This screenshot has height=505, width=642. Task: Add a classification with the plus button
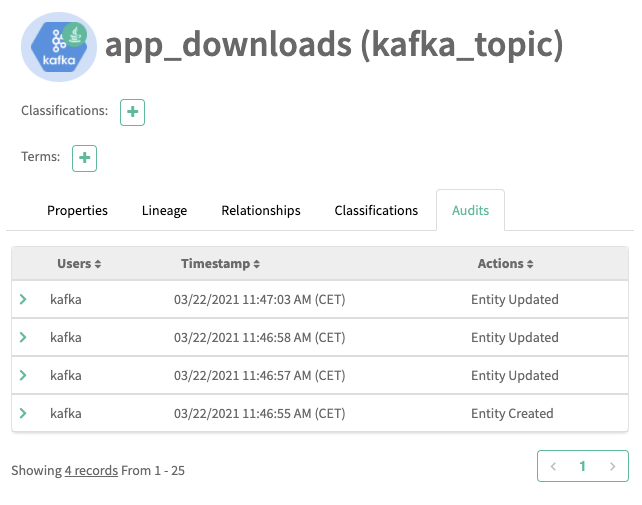tap(132, 112)
